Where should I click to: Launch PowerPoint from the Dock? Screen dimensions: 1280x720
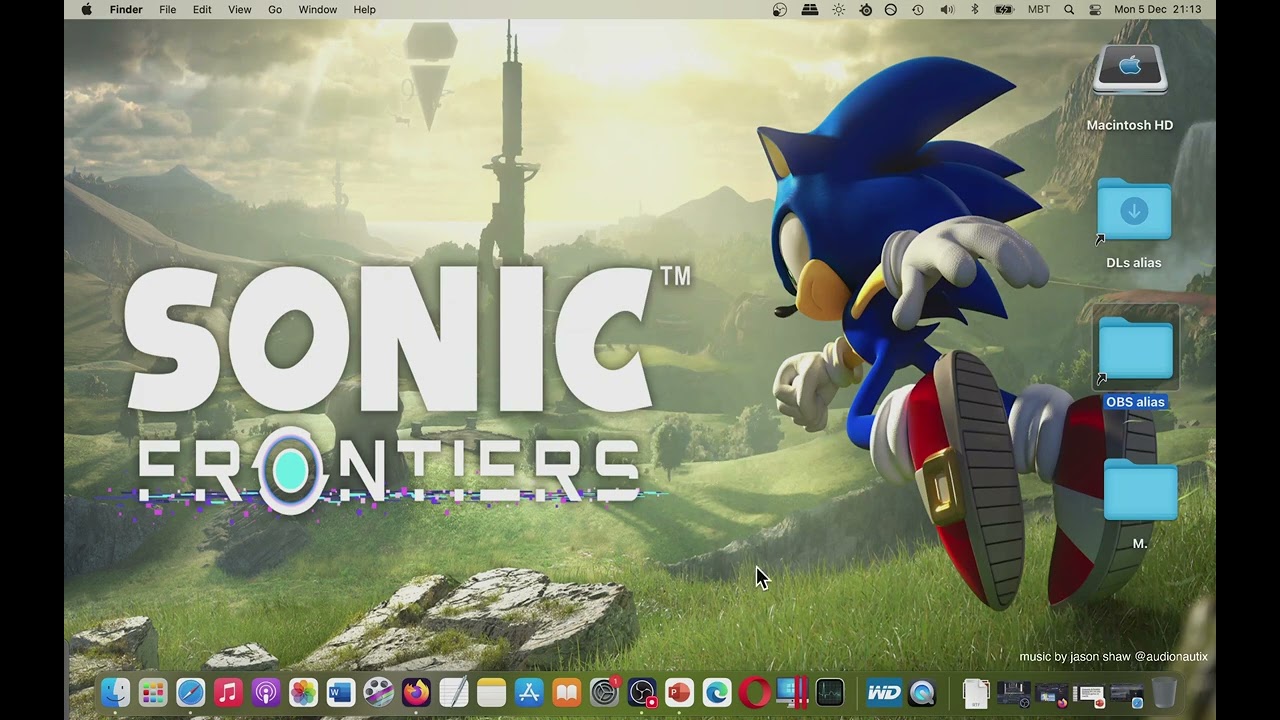(680, 692)
